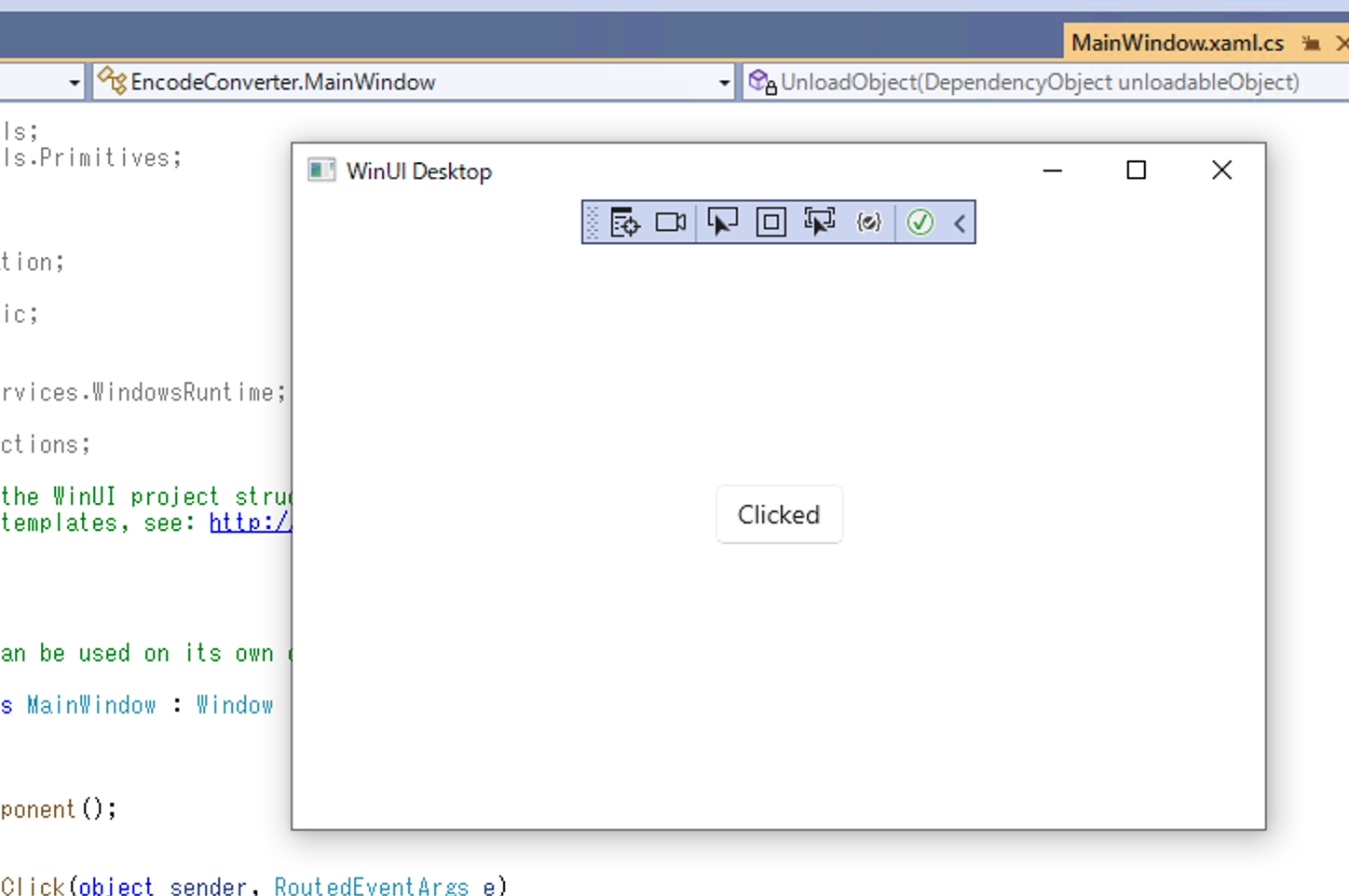Switch to the MainWindow.xaml.cs tab
This screenshot has height=896, width=1349.
1177,44
